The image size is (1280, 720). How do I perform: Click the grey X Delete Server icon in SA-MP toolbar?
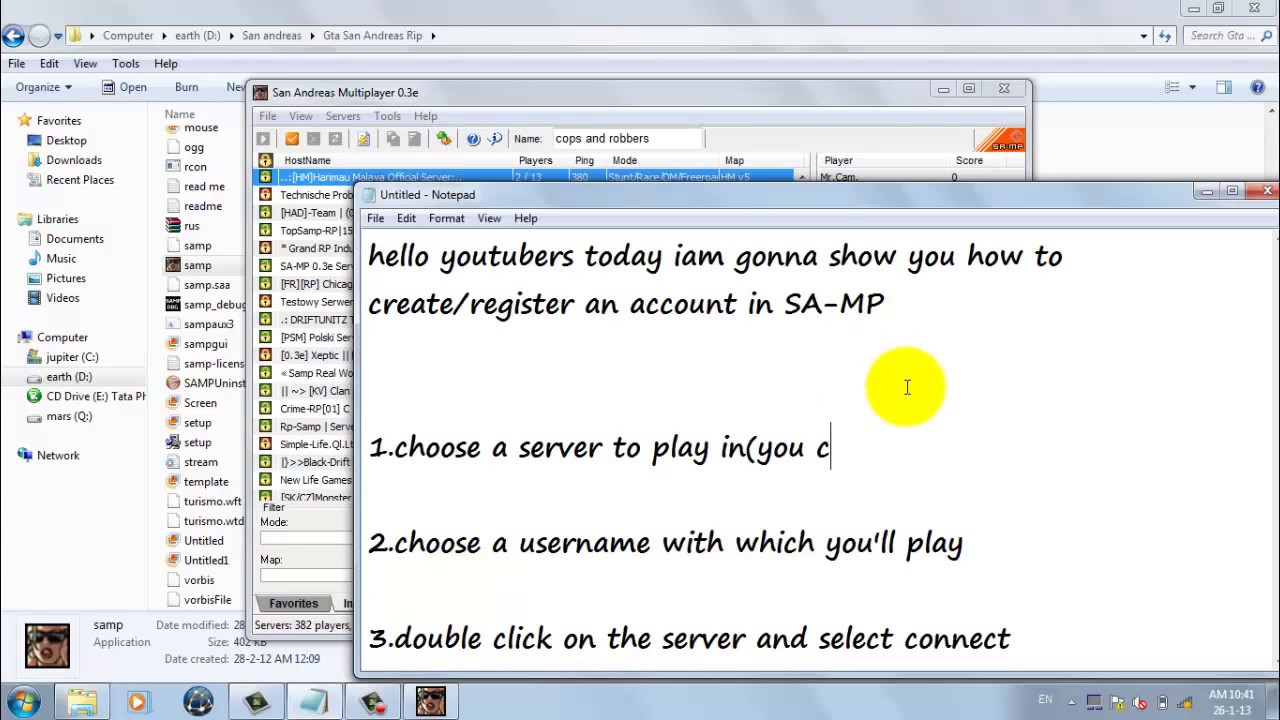coord(314,139)
